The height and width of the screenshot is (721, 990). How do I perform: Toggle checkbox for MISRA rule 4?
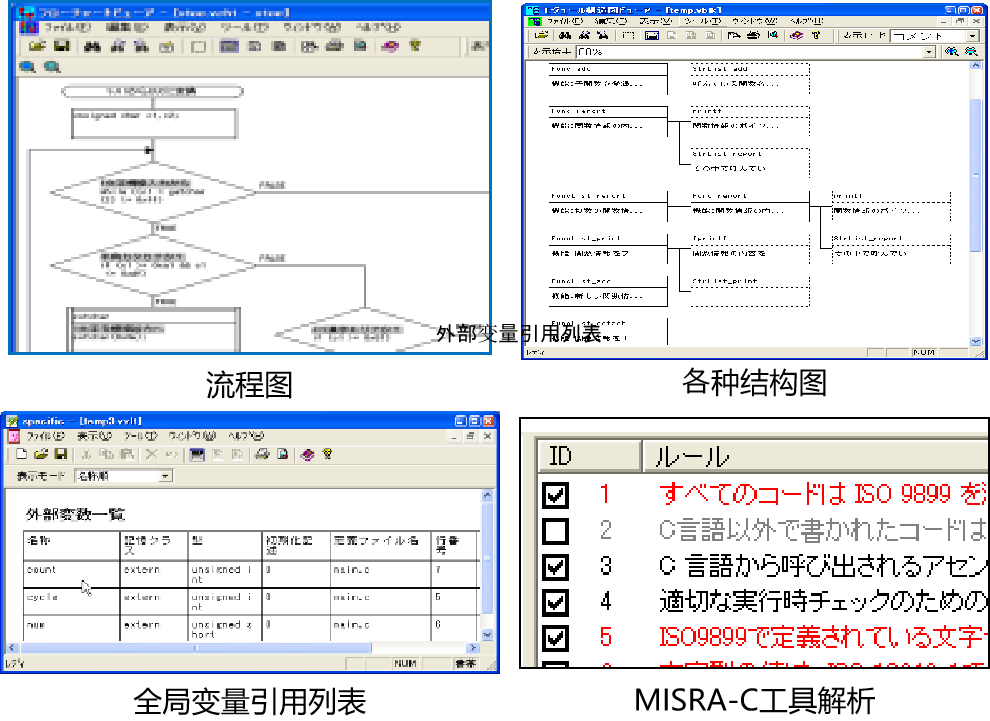coord(556,602)
